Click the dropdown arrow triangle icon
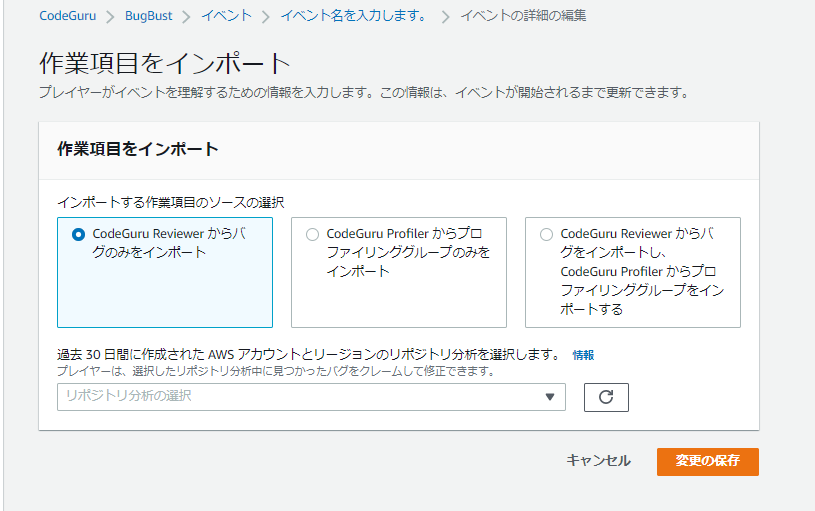 tap(549, 397)
